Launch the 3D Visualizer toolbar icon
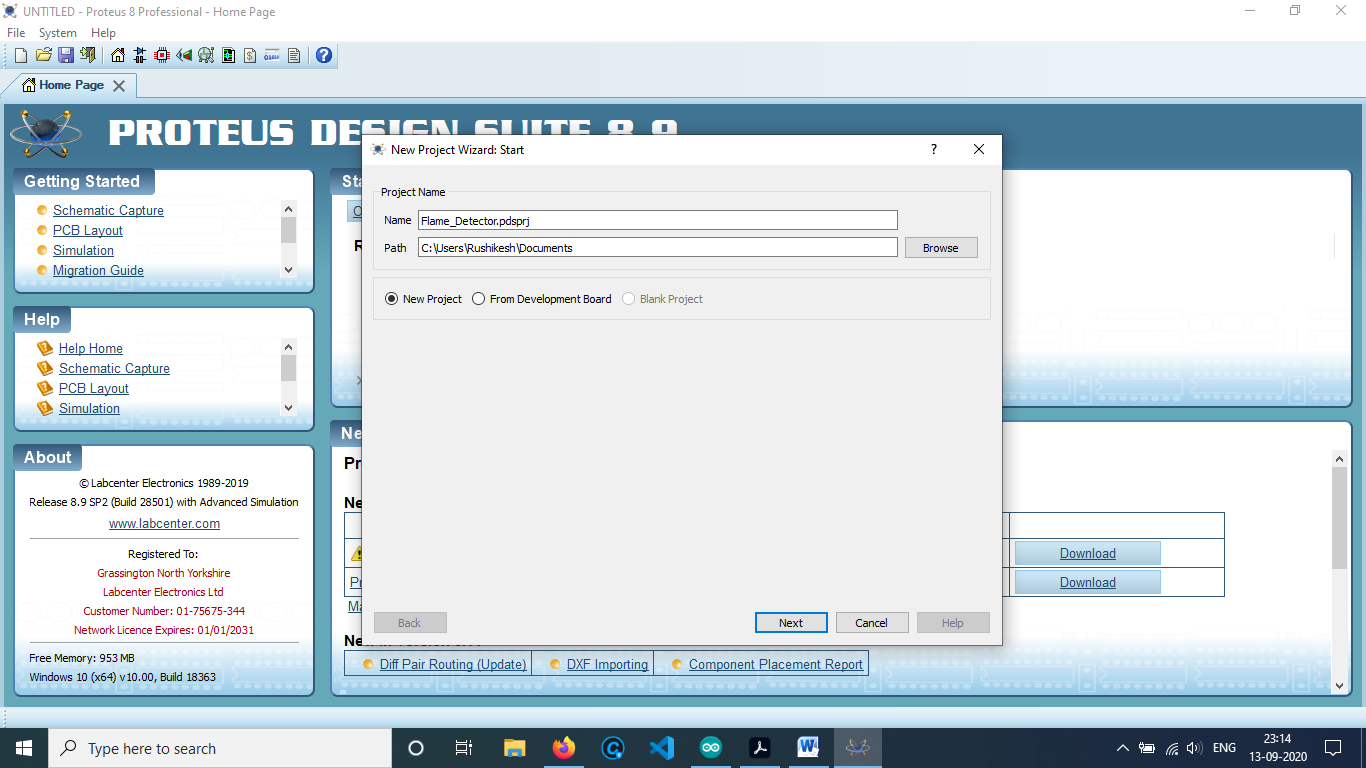The width and height of the screenshot is (1366, 768). [x=184, y=55]
